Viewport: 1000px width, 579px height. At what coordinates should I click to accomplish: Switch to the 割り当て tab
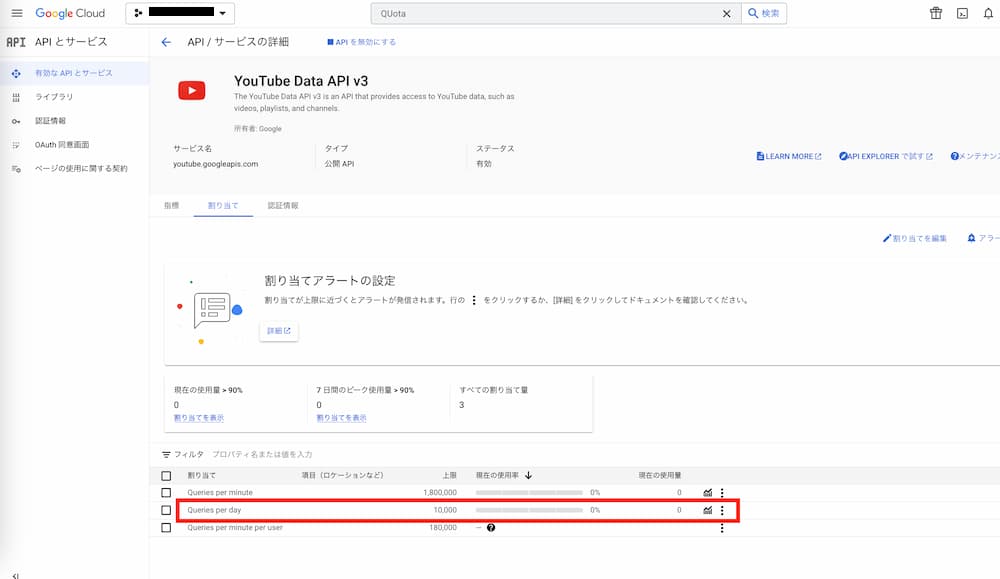pos(223,205)
